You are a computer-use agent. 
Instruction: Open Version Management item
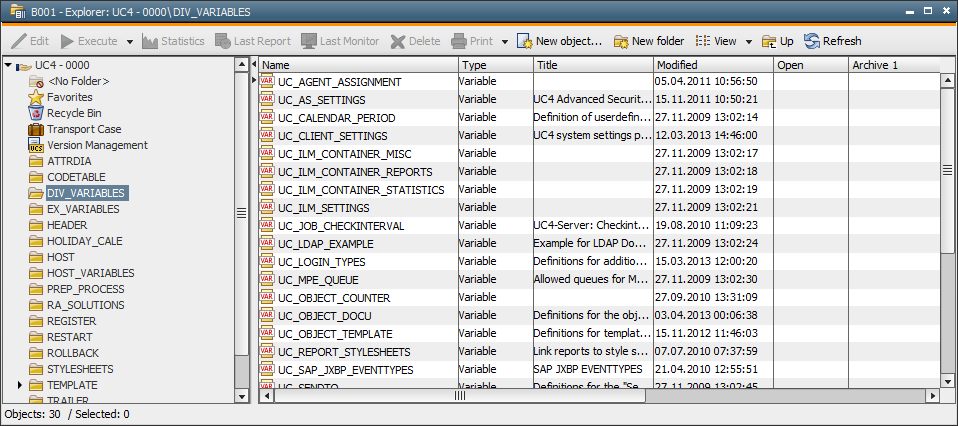88,145
